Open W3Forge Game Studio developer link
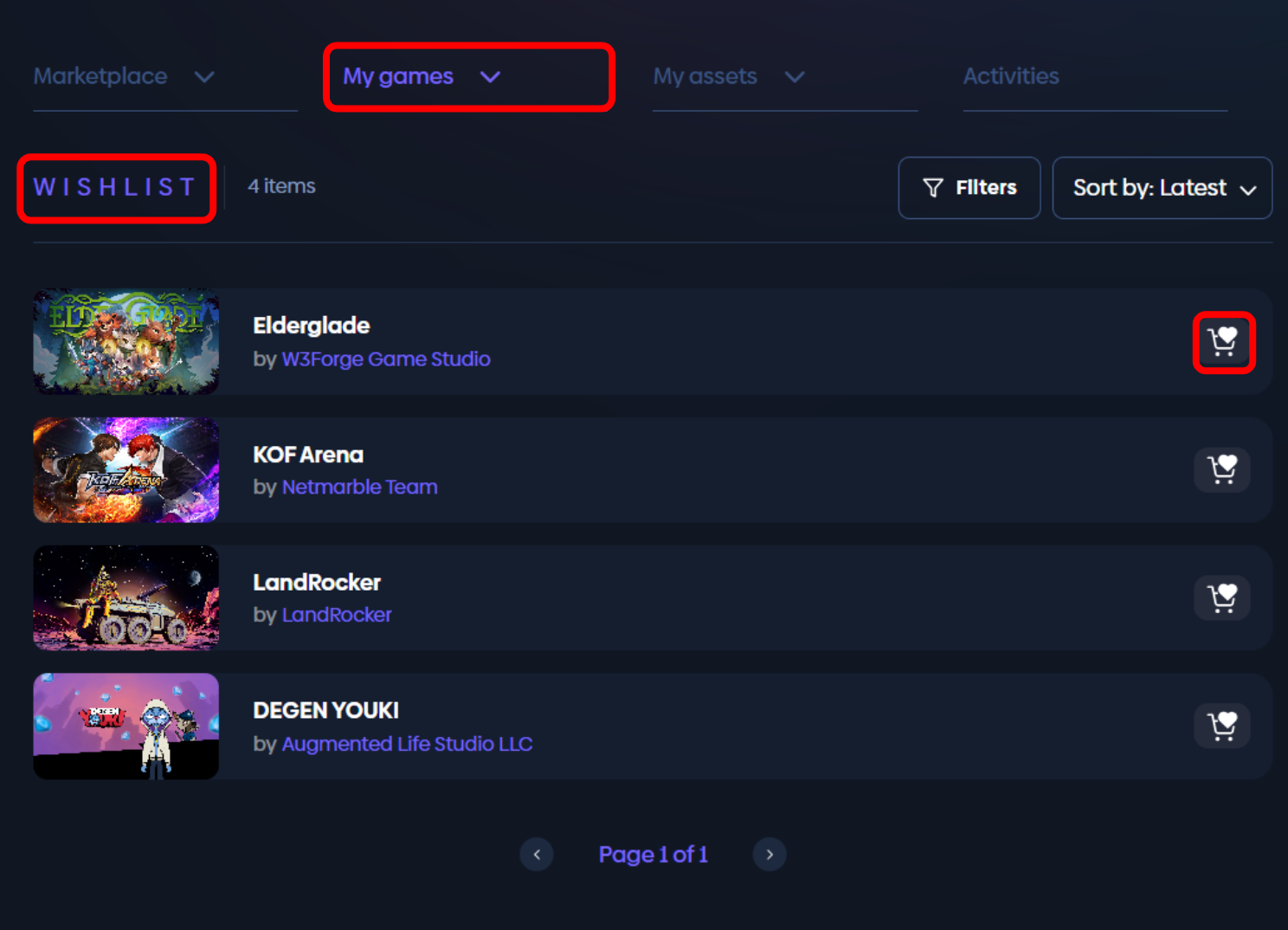 pos(386,359)
